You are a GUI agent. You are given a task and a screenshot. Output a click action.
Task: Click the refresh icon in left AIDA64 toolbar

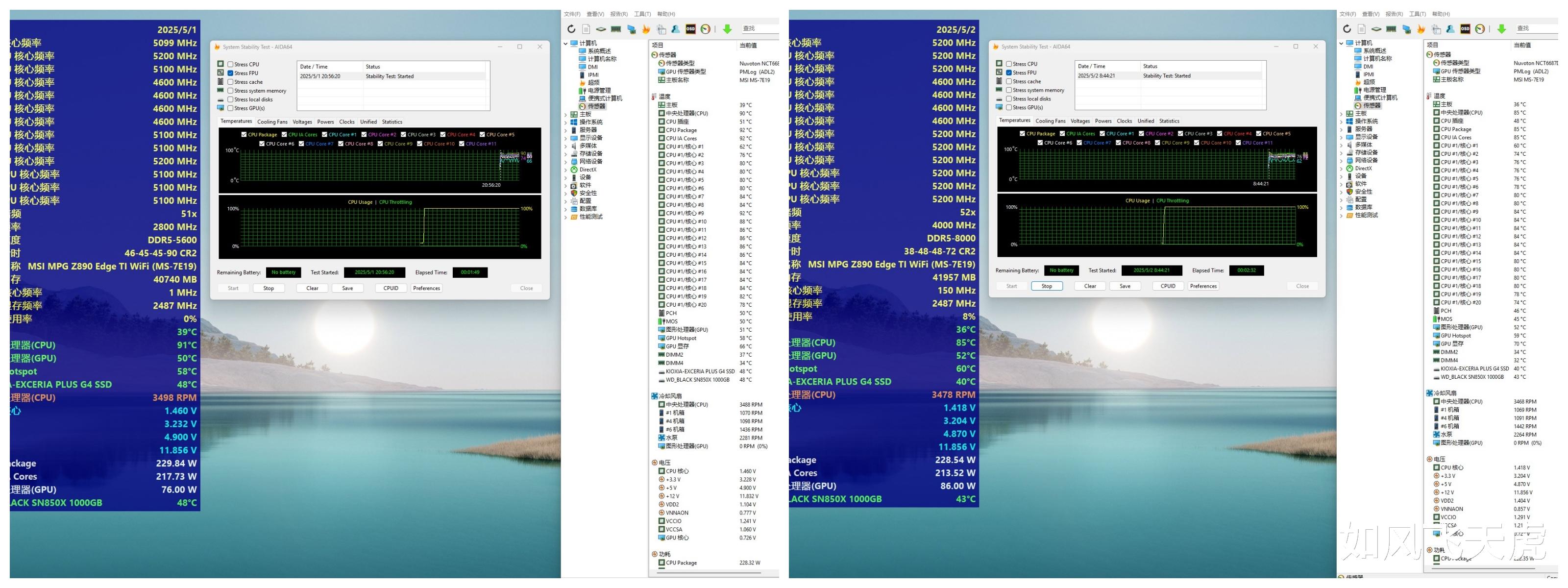tap(571, 28)
